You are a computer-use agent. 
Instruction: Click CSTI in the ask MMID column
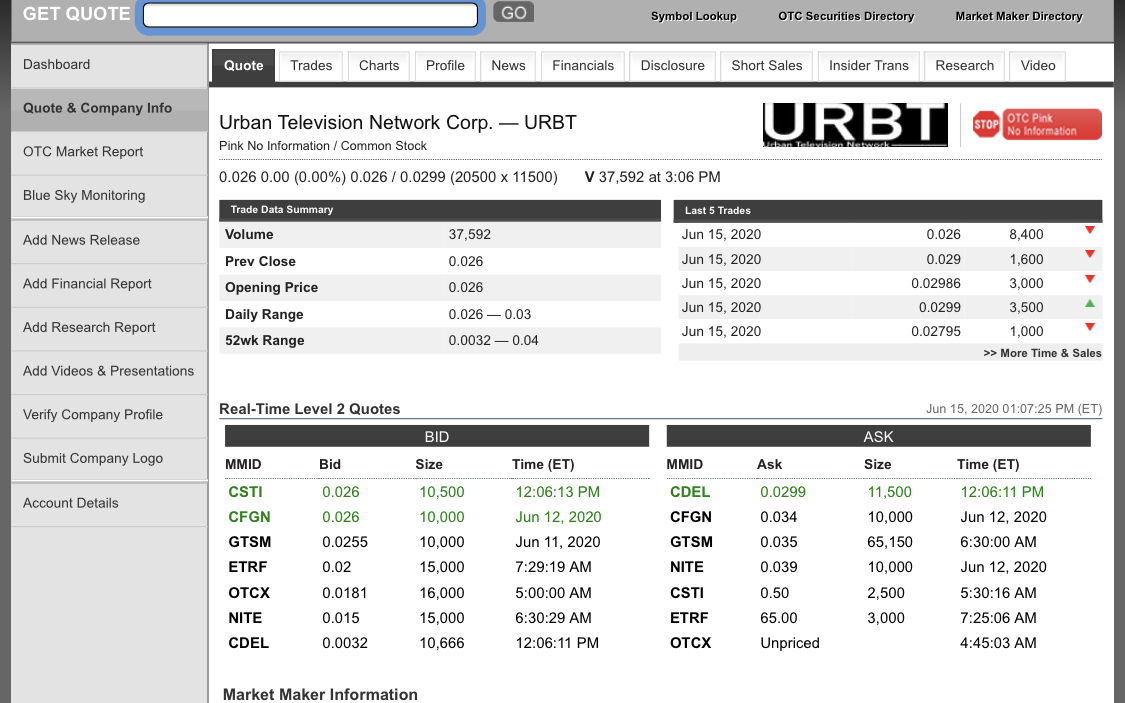[x=687, y=593]
